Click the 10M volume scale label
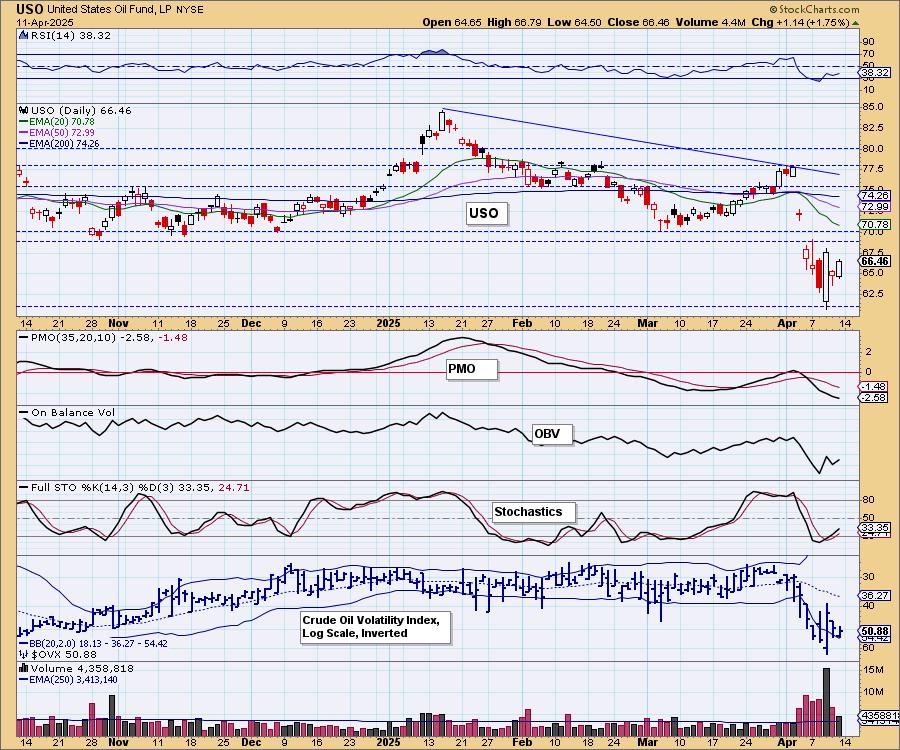 873,691
